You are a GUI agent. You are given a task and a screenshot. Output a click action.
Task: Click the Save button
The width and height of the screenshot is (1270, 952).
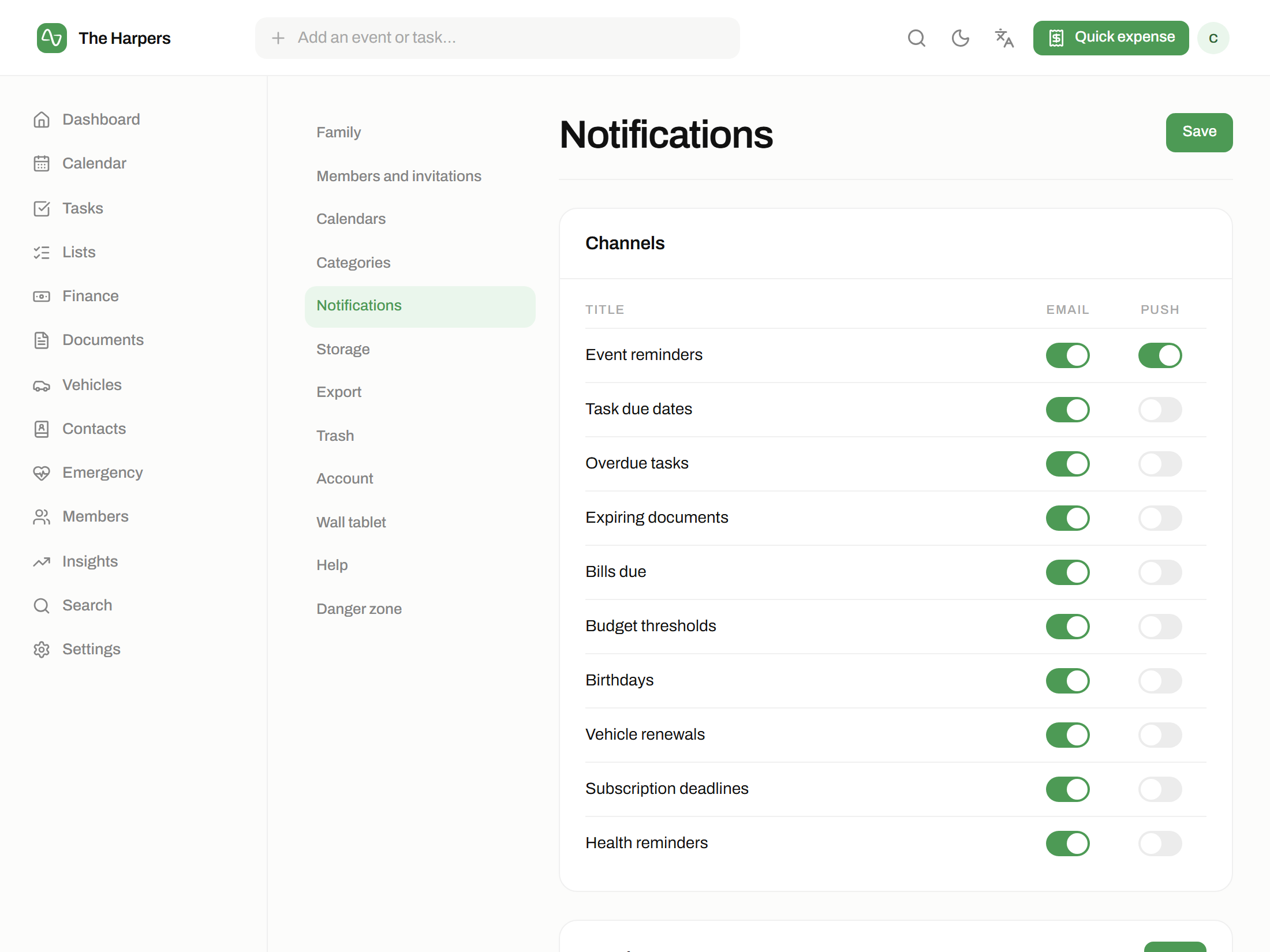click(1200, 133)
